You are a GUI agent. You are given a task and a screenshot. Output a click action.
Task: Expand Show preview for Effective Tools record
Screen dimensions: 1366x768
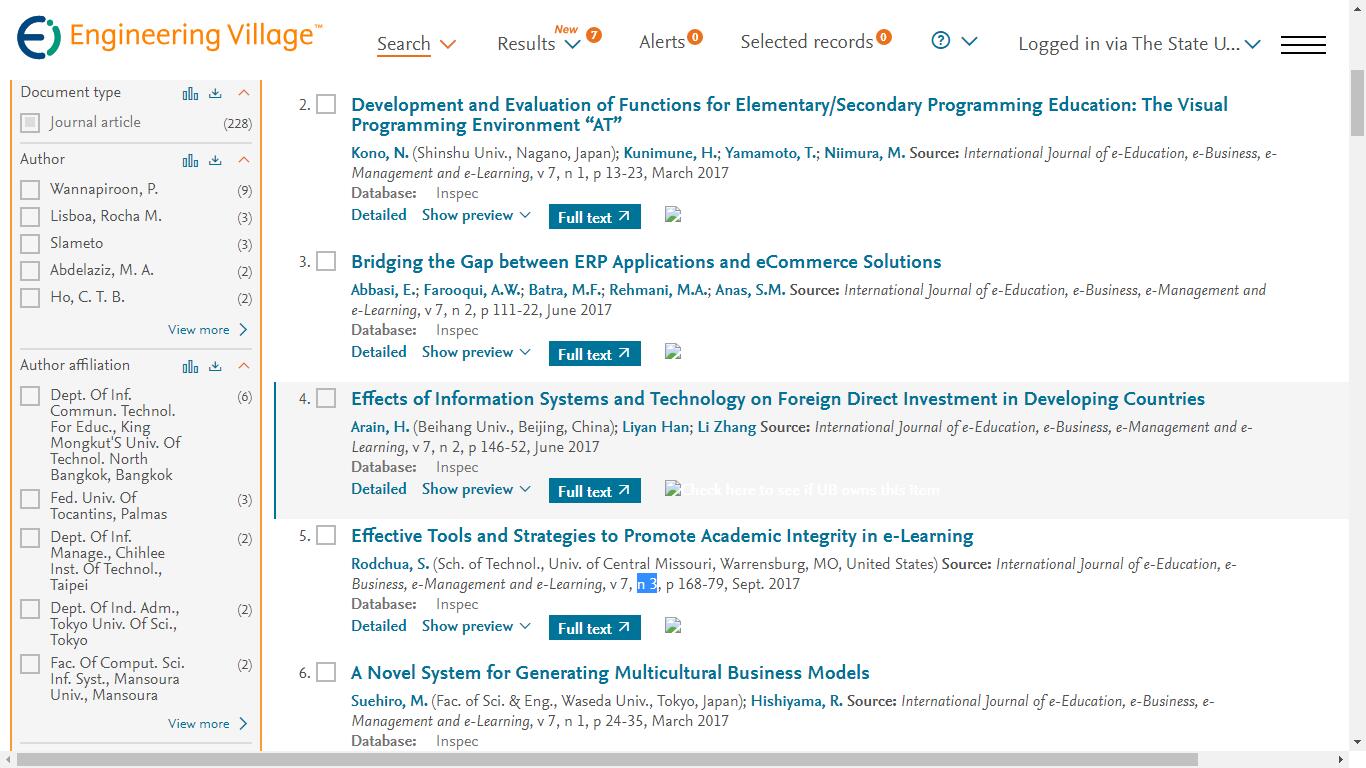pos(476,626)
